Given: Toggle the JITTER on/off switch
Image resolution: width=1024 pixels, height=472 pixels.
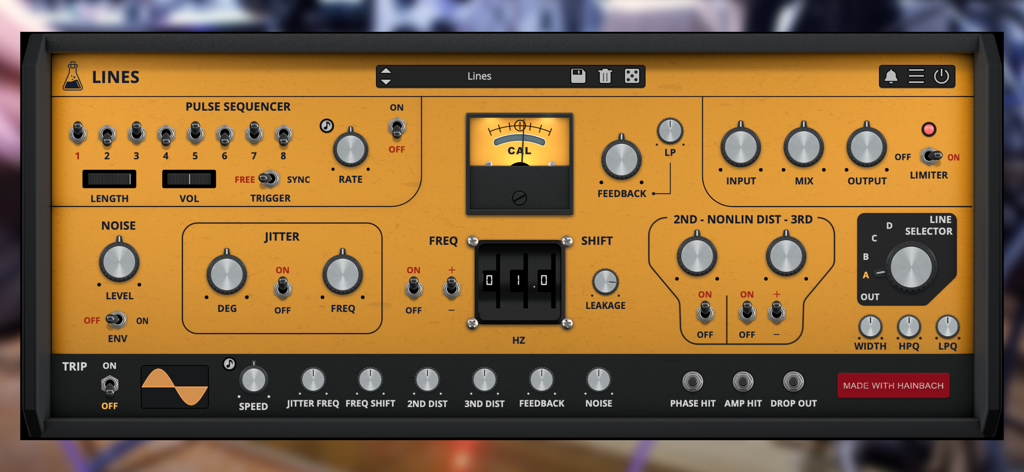Looking at the screenshot, I should pos(283,289).
